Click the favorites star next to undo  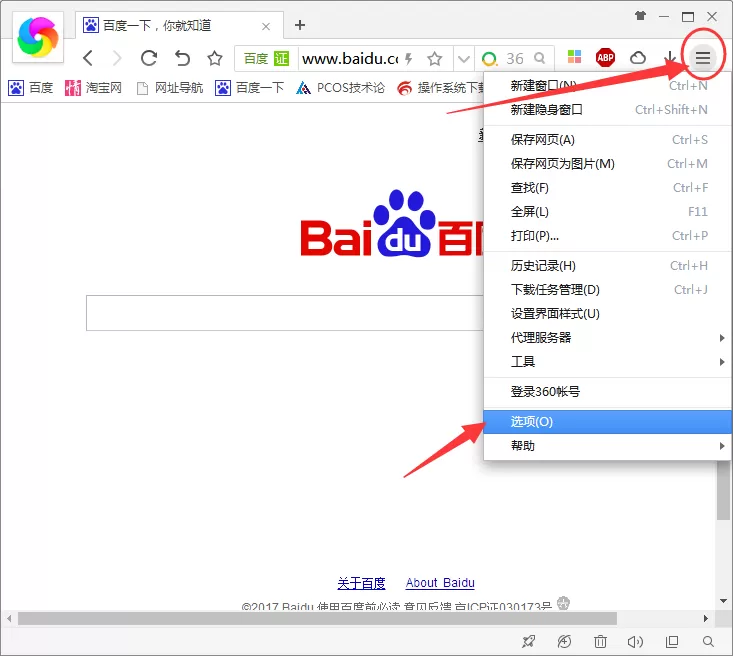tap(215, 58)
